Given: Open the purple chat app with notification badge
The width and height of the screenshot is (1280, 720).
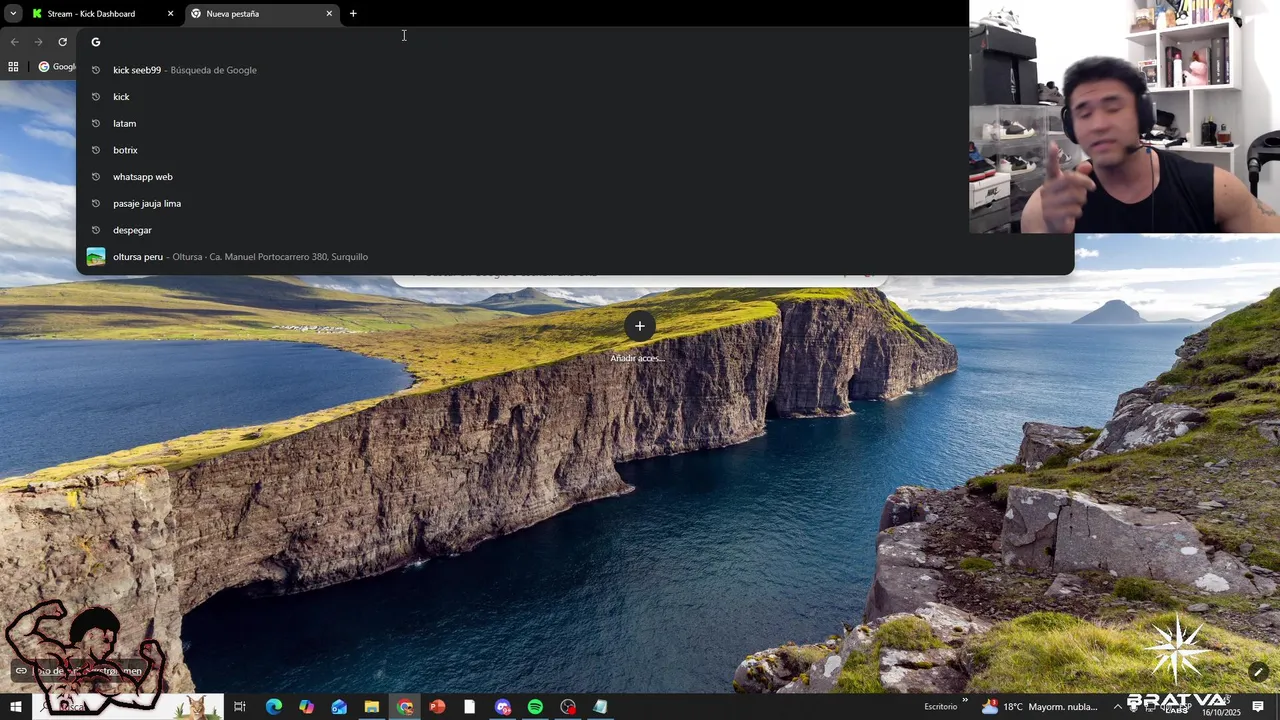Looking at the screenshot, I should coord(503,707).
